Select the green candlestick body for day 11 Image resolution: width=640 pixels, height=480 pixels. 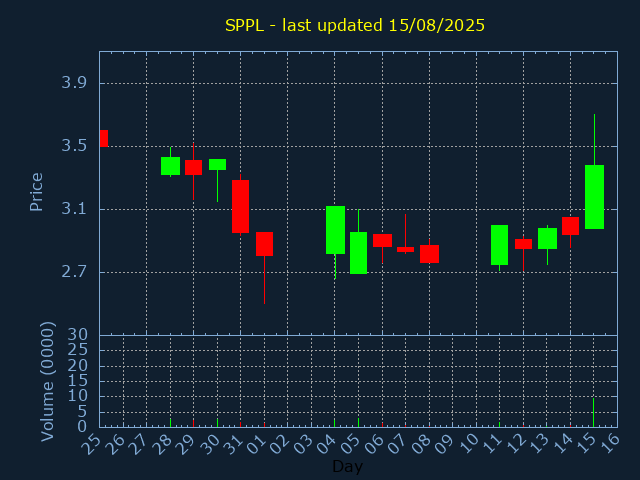(499, 245)
